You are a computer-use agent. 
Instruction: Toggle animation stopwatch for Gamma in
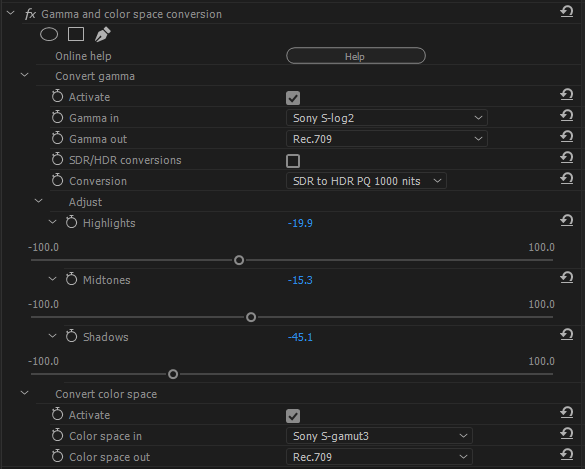pyautogui.click(x=57, y=118)
